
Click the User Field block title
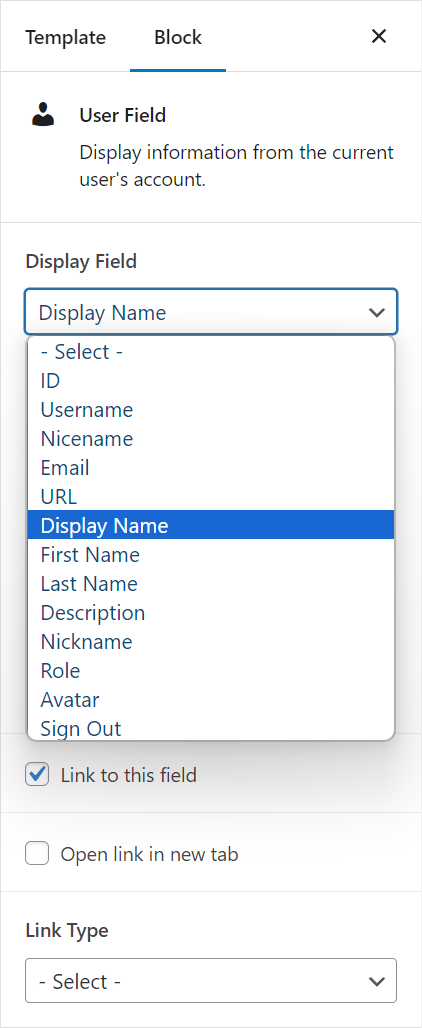(123, 115)
